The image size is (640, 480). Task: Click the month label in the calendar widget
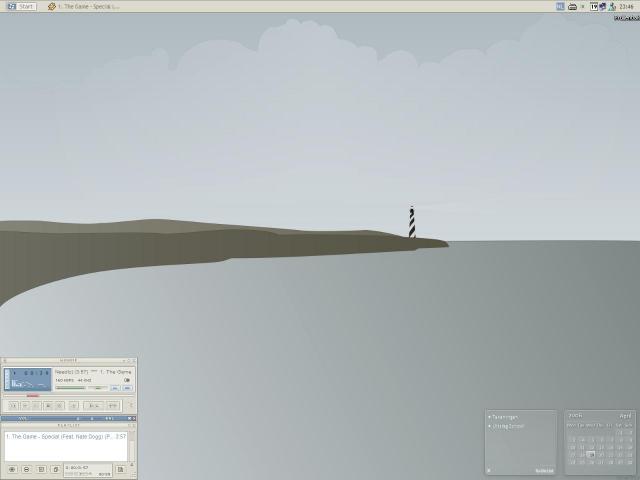click(626, 416)
